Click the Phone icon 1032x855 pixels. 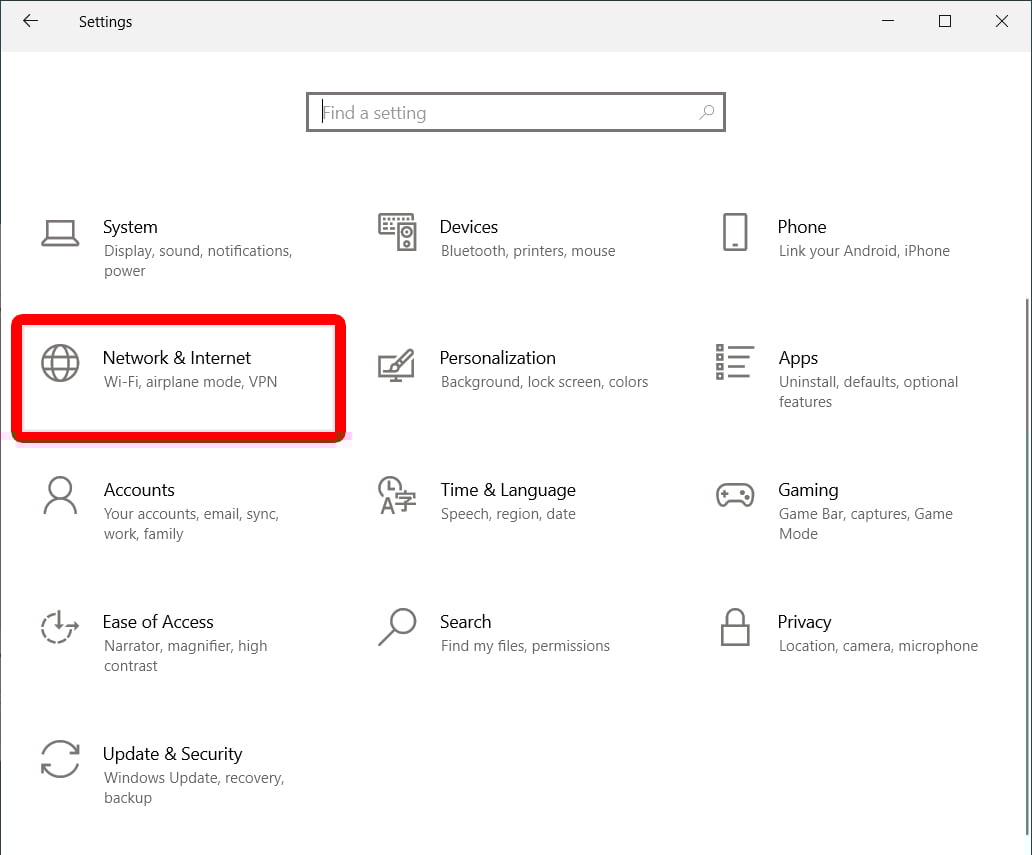click(735, 232)
